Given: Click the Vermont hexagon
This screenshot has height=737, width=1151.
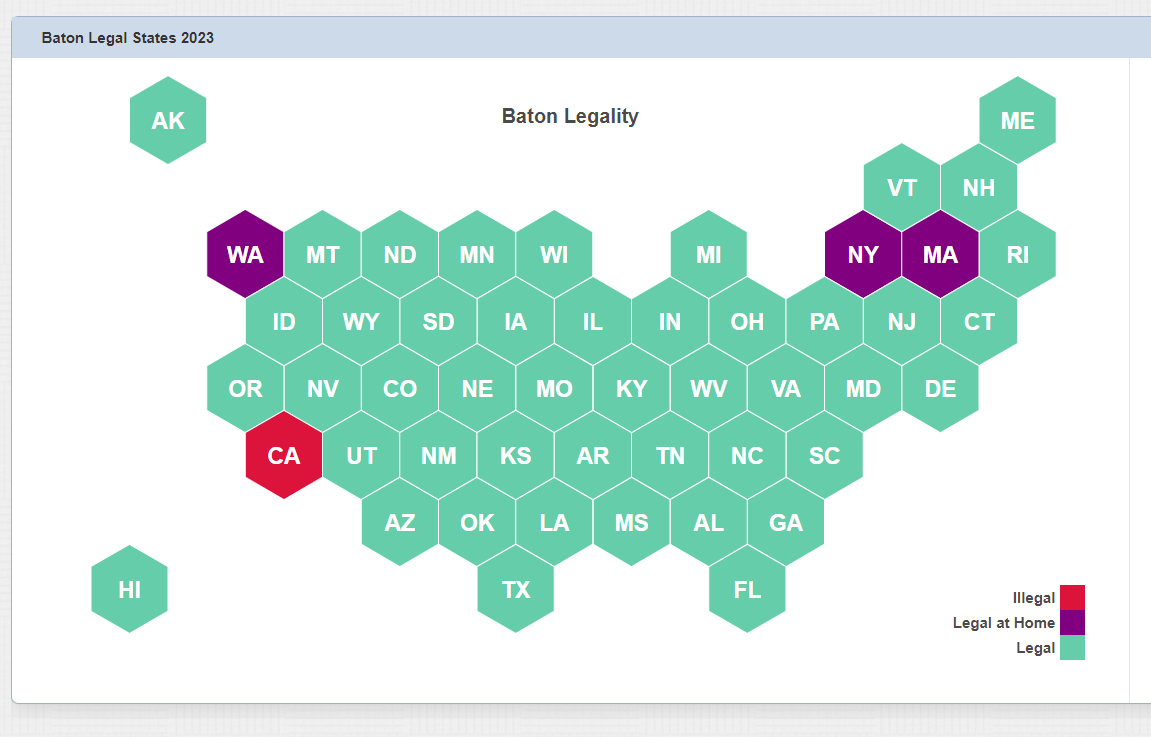Looking at the screenshot, I should click(x=902, y=187).
